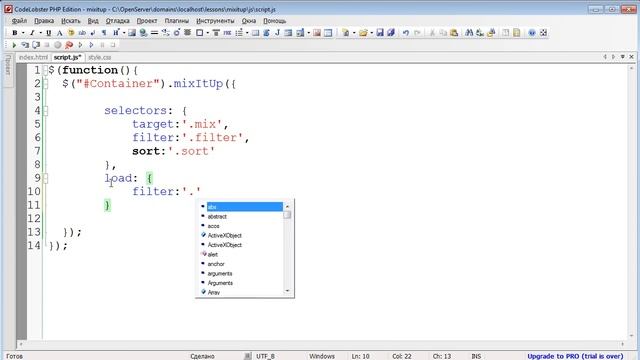Open the Инструменты menu
640x360 pixels.
(215, 20)
